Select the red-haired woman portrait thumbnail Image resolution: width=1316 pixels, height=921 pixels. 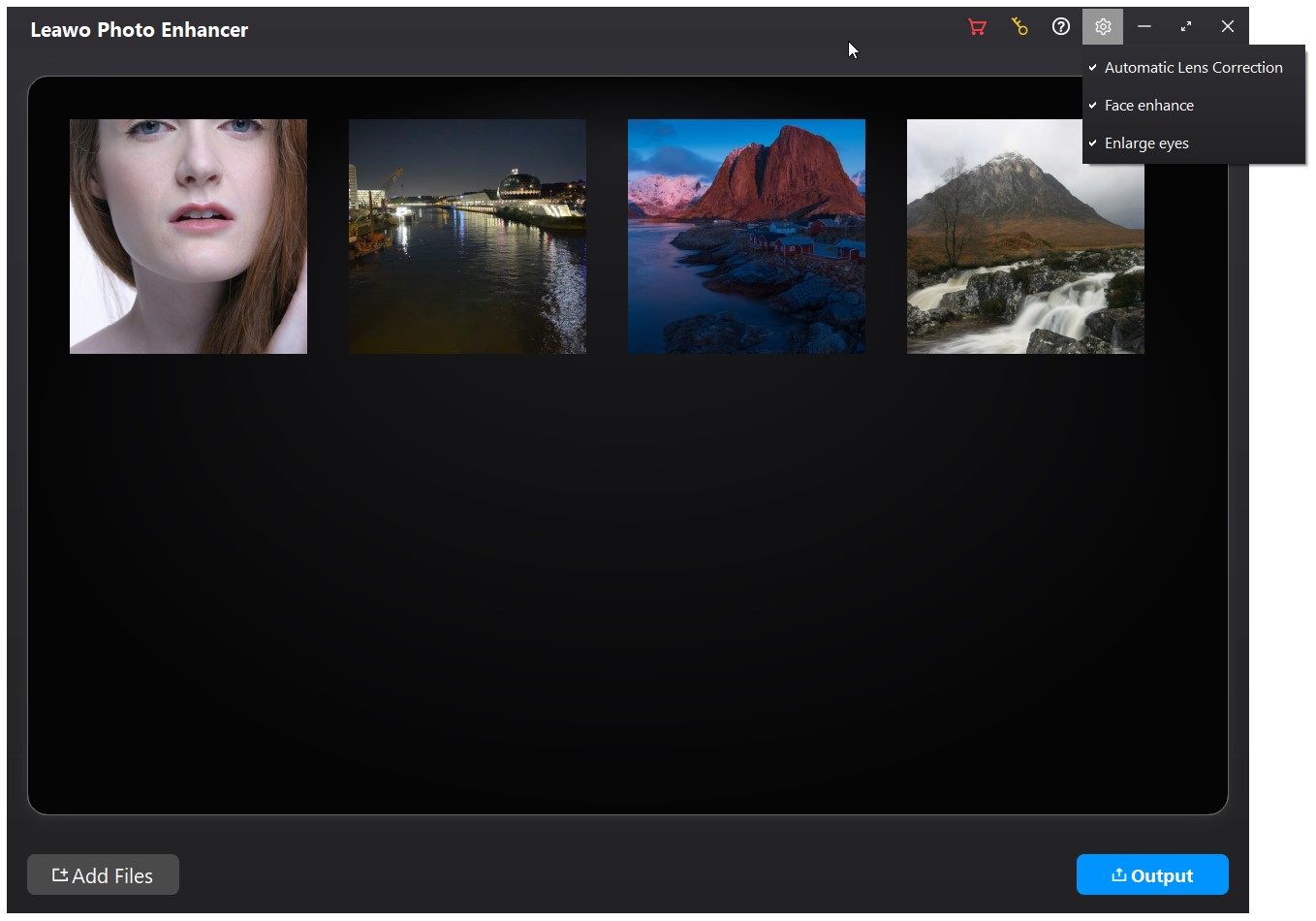click(x=188, y=237)
